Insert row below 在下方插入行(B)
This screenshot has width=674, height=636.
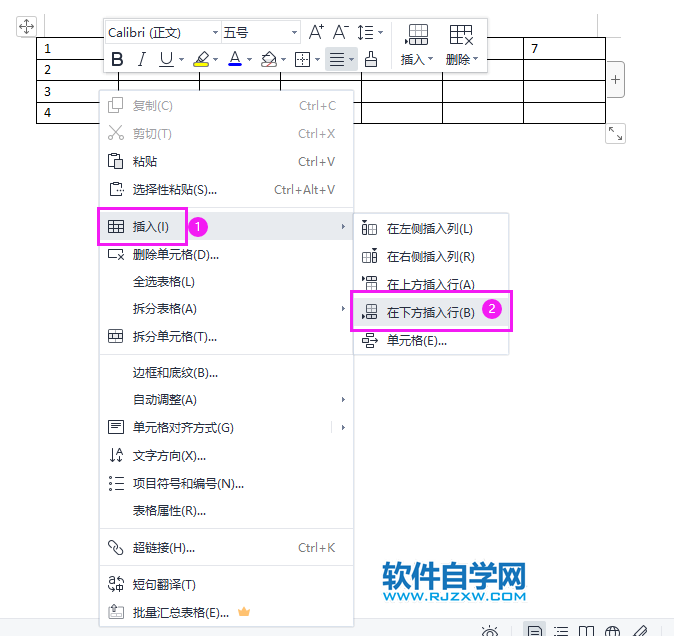[431, 312]
